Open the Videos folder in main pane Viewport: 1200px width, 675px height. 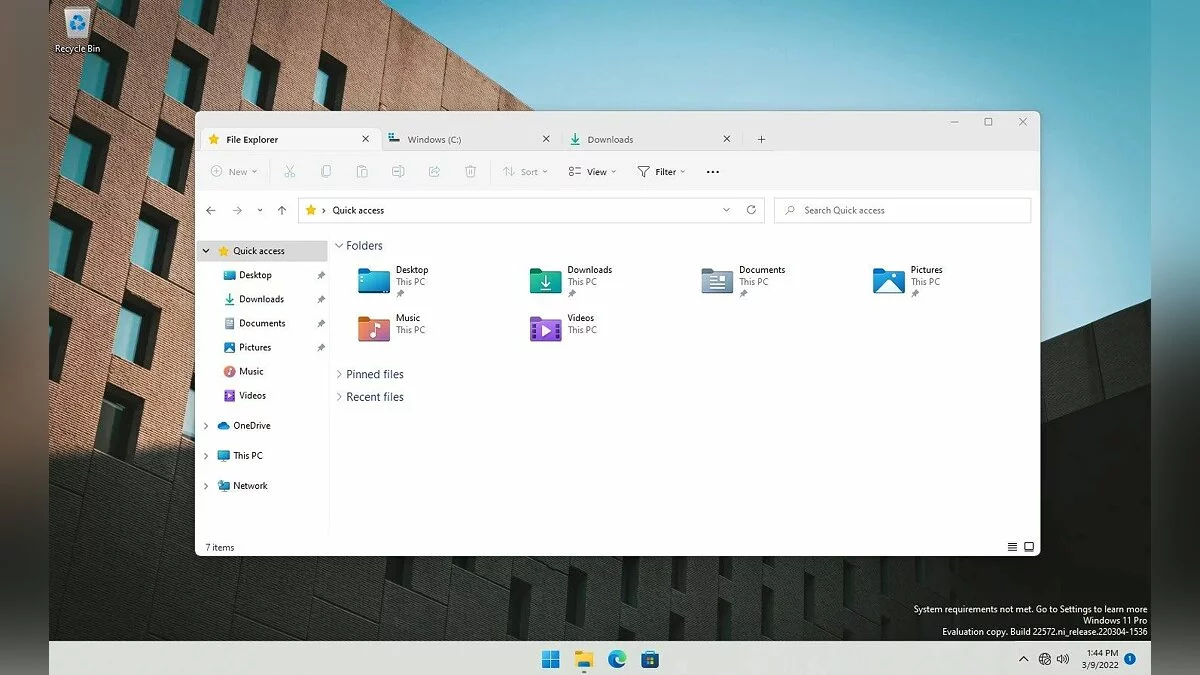point(546,328)
